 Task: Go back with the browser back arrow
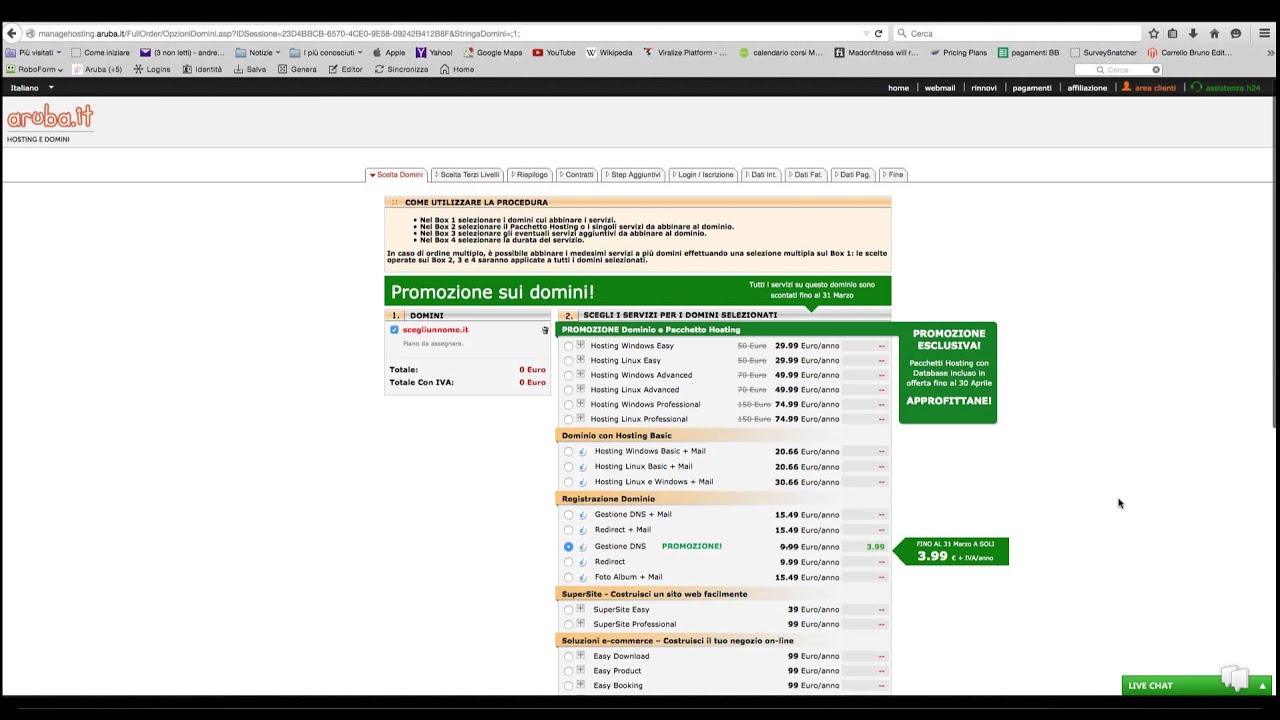click(x=11, y=33)
